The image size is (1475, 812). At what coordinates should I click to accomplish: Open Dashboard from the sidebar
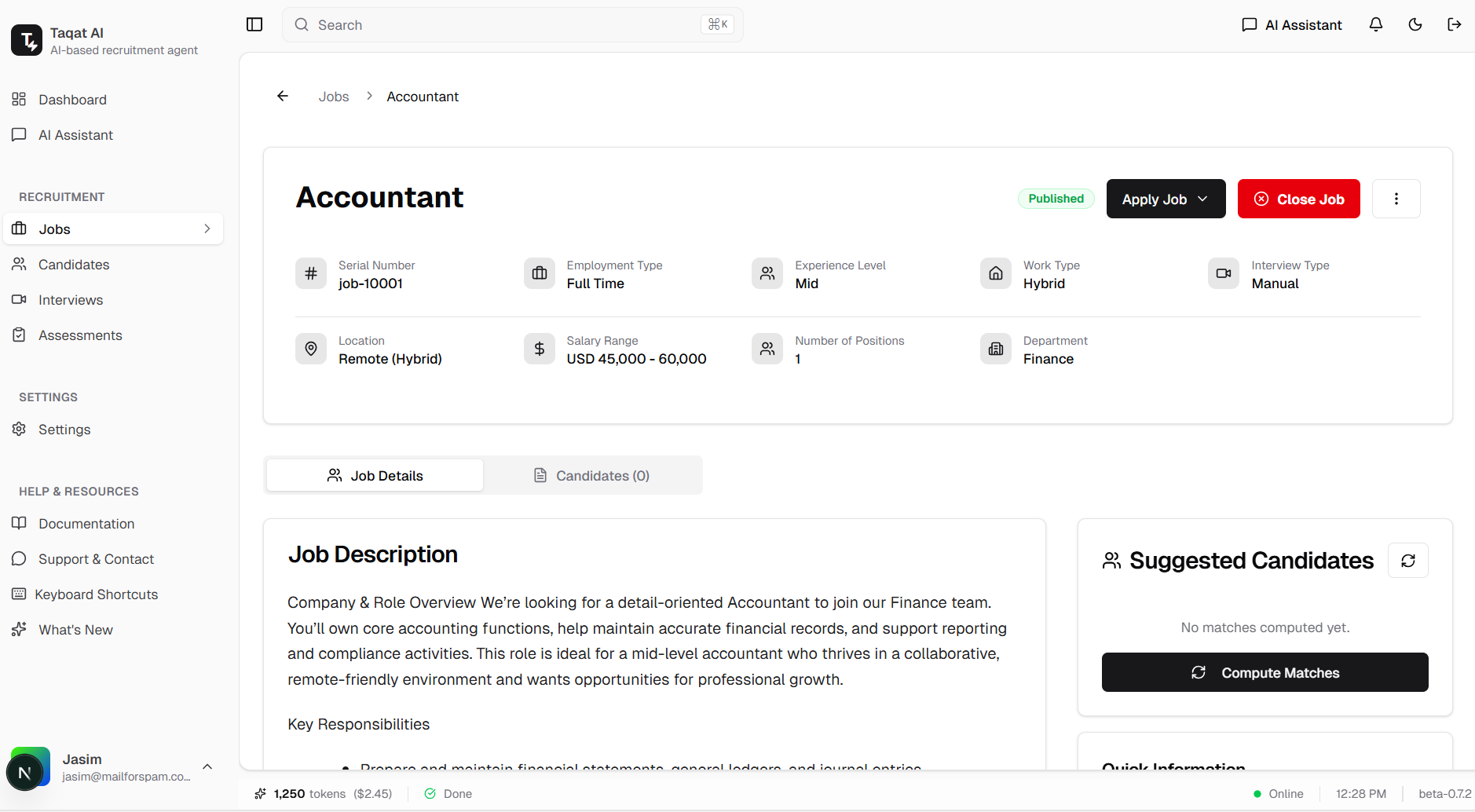click(72, 100)
